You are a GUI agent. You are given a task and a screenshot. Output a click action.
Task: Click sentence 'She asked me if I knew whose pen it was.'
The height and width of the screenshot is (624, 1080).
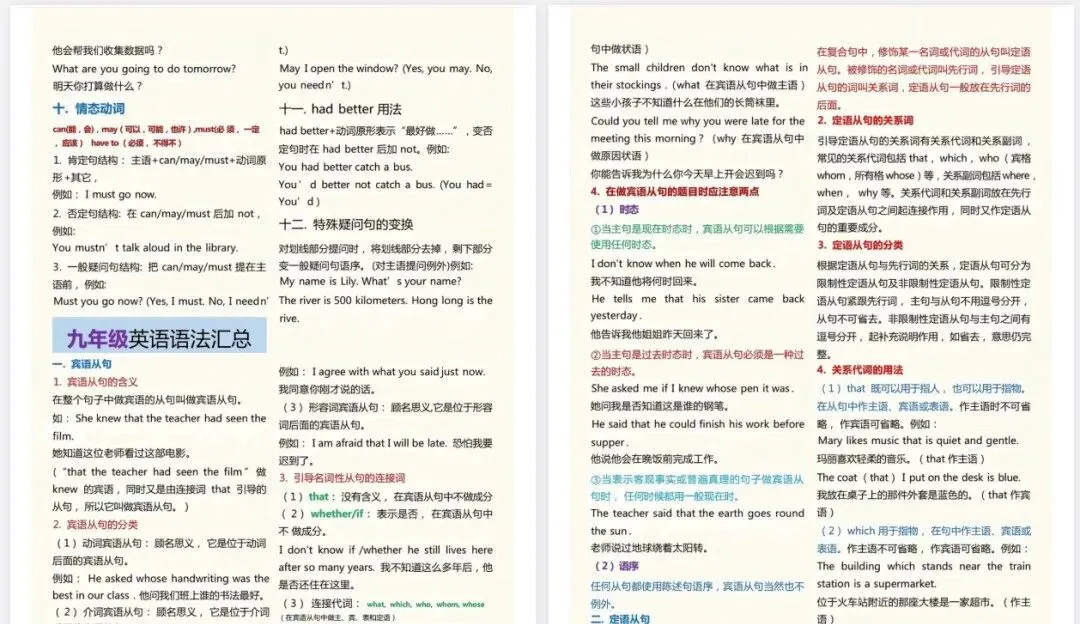(692, 388)
